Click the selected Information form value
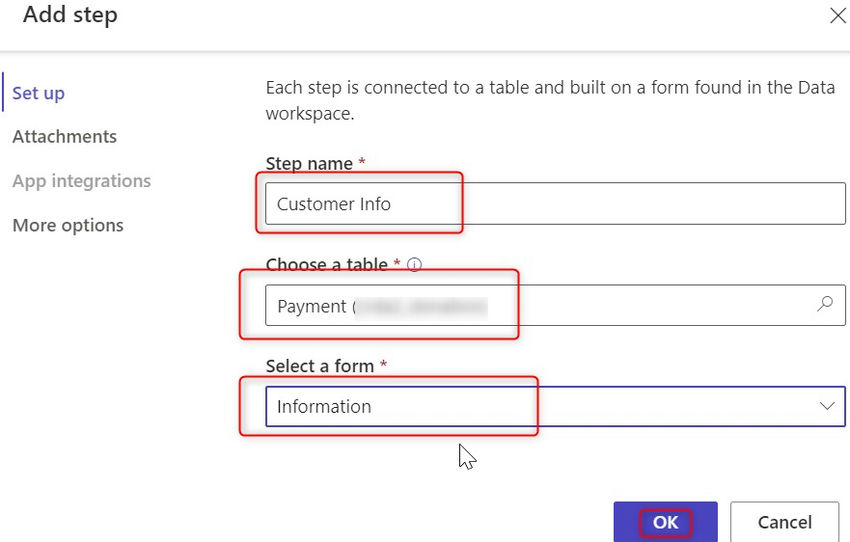This screenshot has width=850, height=542. coord(324,407)
